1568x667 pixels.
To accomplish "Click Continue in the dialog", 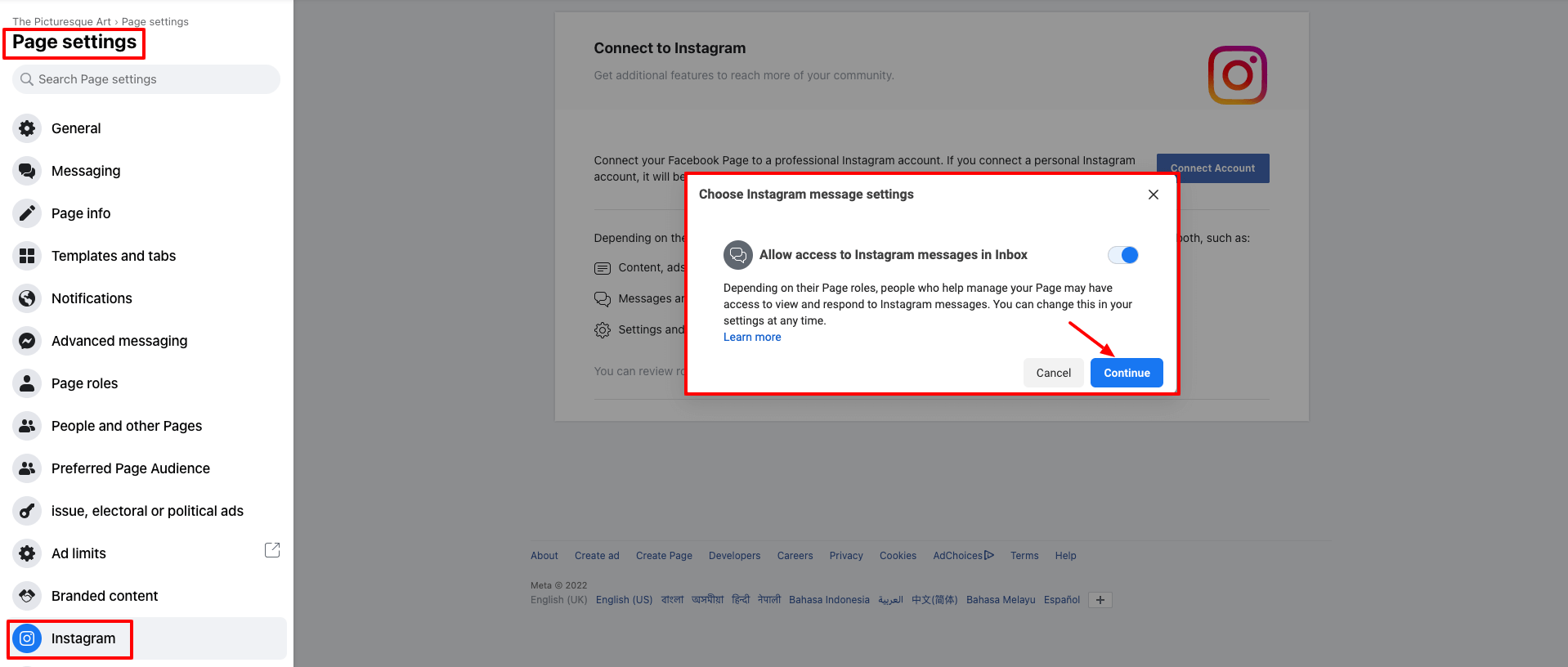I will [1127, 373].
